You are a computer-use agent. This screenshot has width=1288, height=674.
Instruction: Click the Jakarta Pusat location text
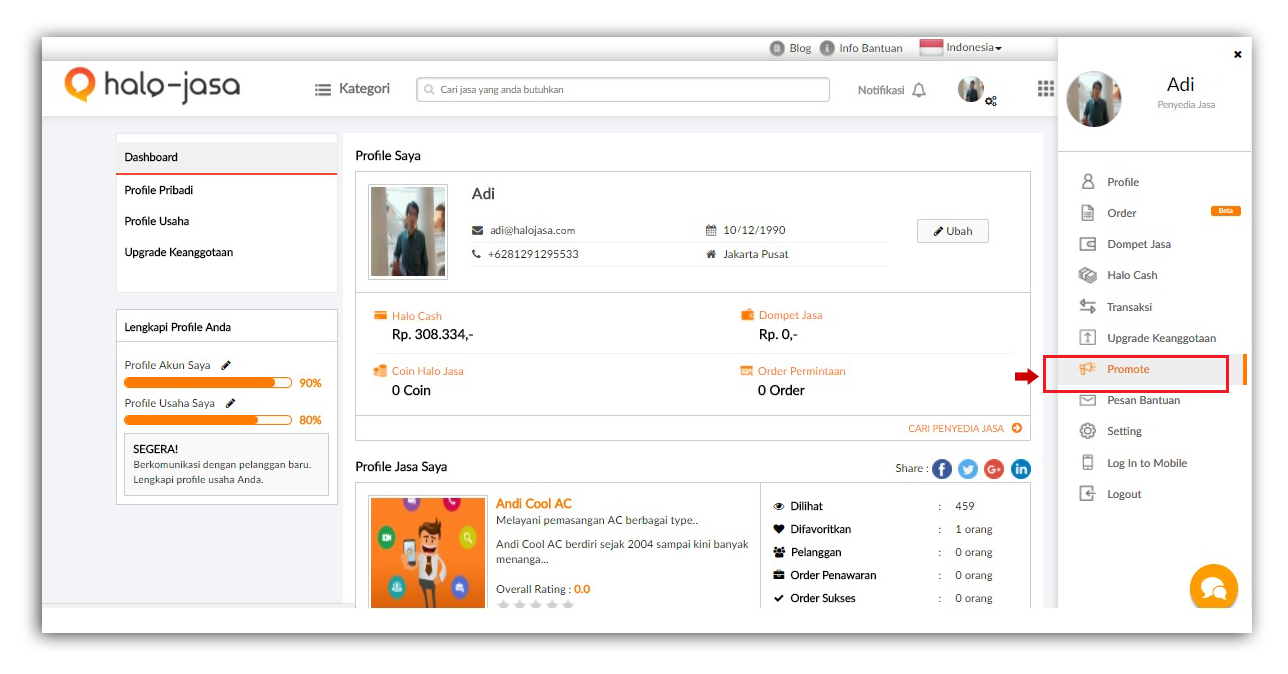coord(756,254)
